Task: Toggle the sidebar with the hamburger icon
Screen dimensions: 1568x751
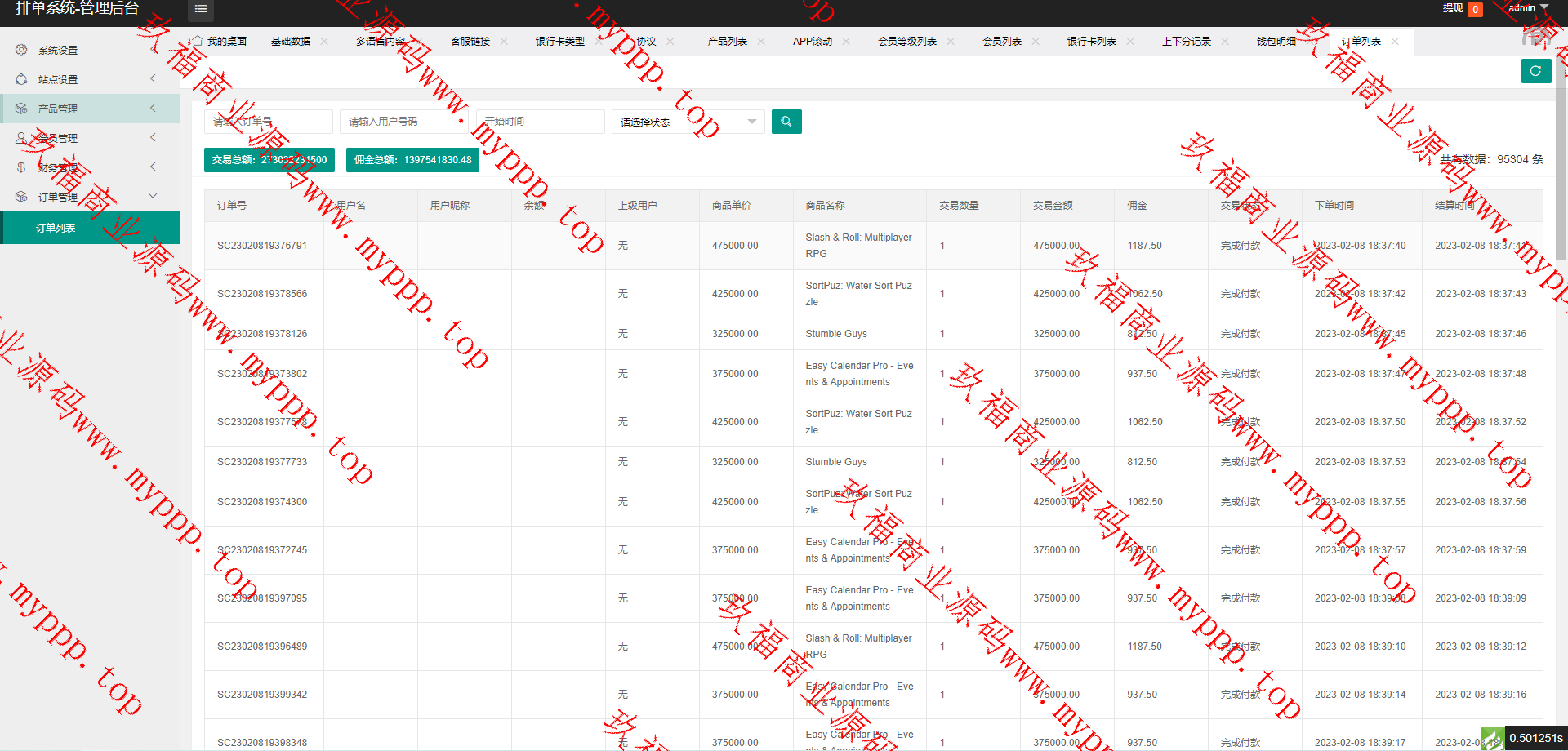Action: tap(200, 10)
